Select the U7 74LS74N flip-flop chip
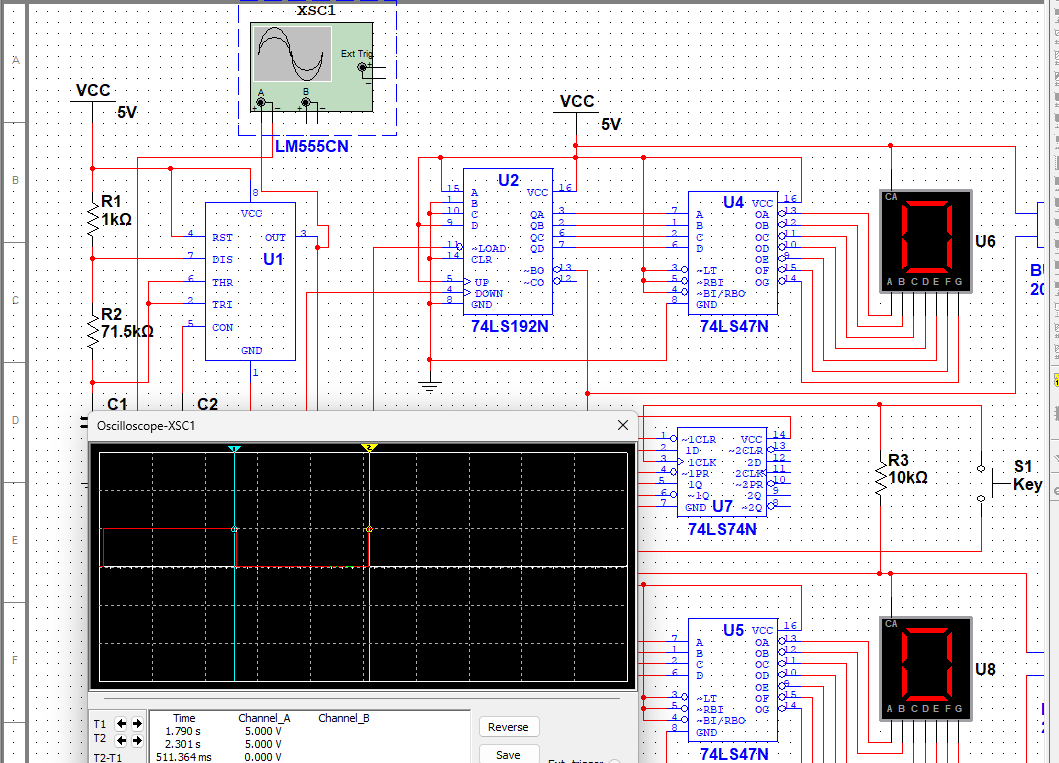The width and height of the screenshot is (1059, 763). pos(722,472)
